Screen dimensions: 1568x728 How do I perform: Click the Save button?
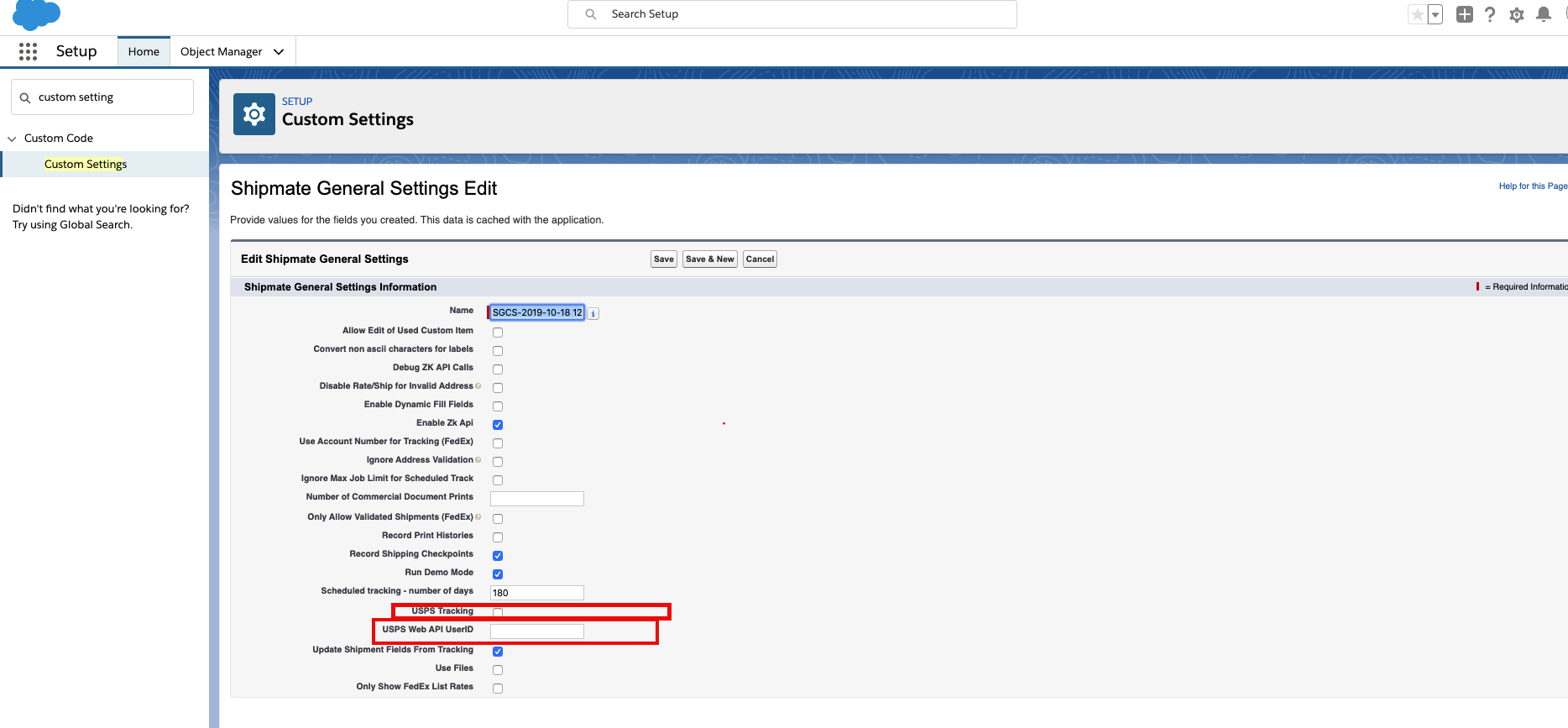point(664,259)
